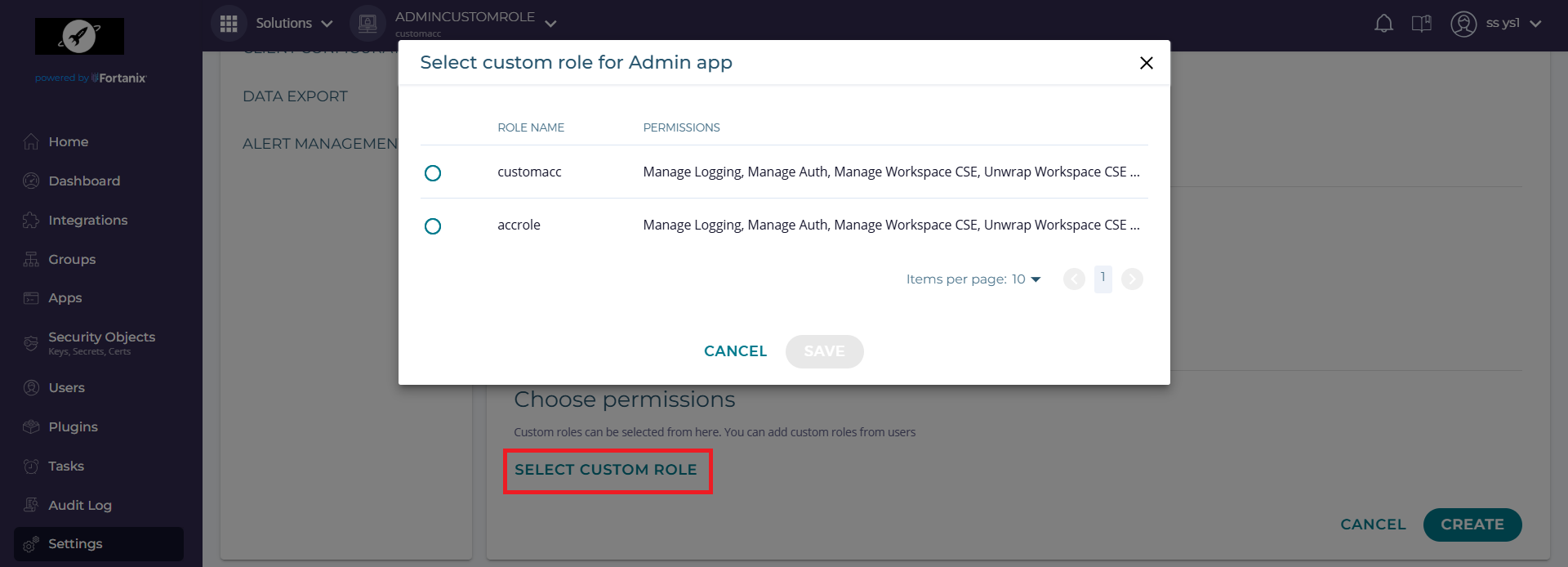Open the Solutions apps grid icon
Screen dimensions: 1568x567
pos(229,24)
